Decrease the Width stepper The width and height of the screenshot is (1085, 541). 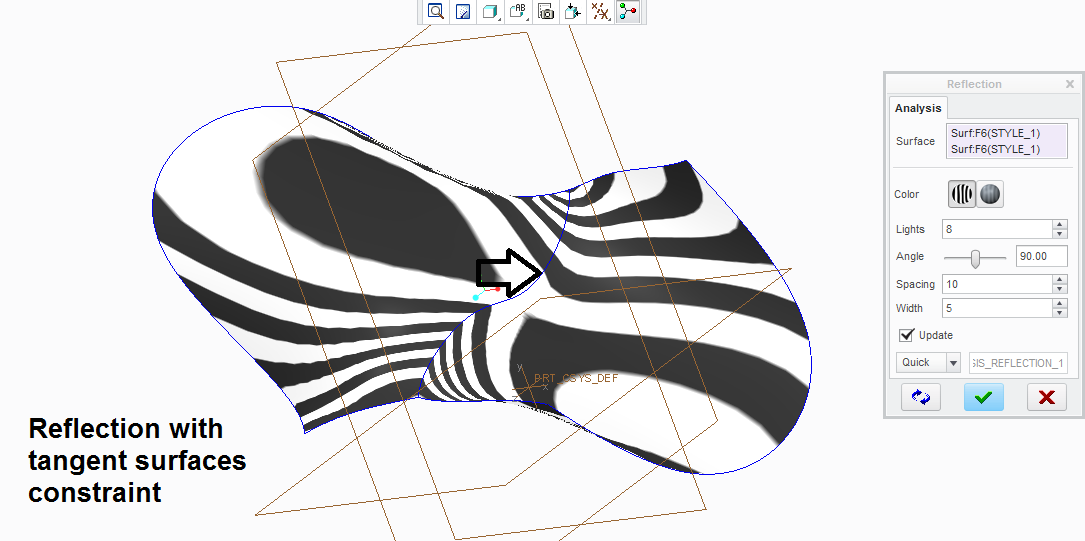click(x=1059, y=313)
